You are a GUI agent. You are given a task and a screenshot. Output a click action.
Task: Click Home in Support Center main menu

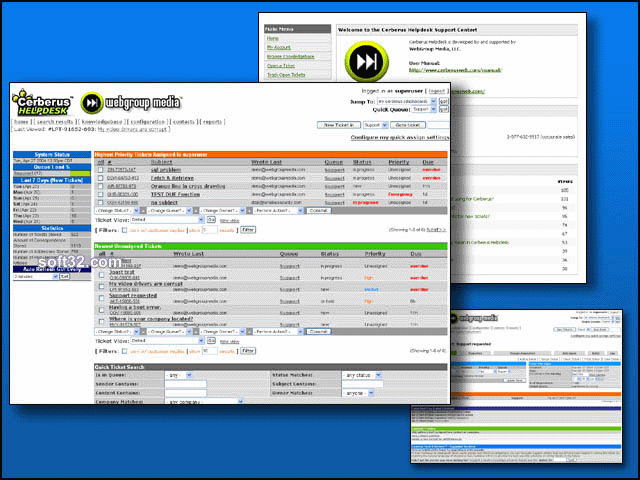pyautogui.click(x=273, y=38)
